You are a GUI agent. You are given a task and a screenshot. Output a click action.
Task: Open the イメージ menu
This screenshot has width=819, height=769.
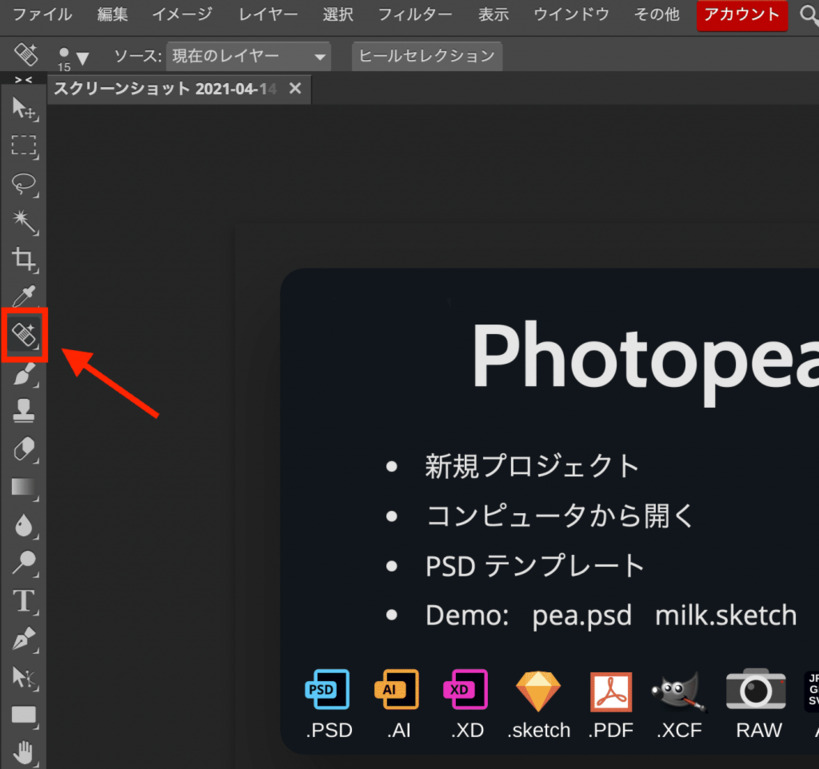[x=182, y=15]
